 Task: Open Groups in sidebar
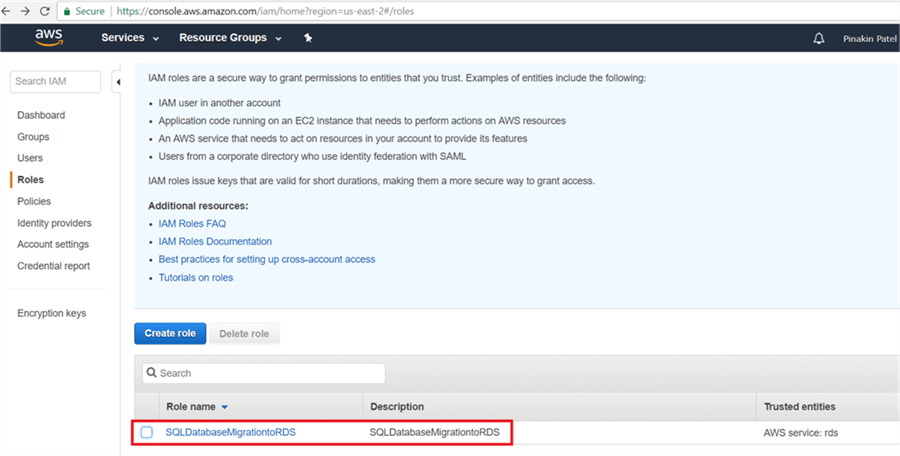pos(33,137)
